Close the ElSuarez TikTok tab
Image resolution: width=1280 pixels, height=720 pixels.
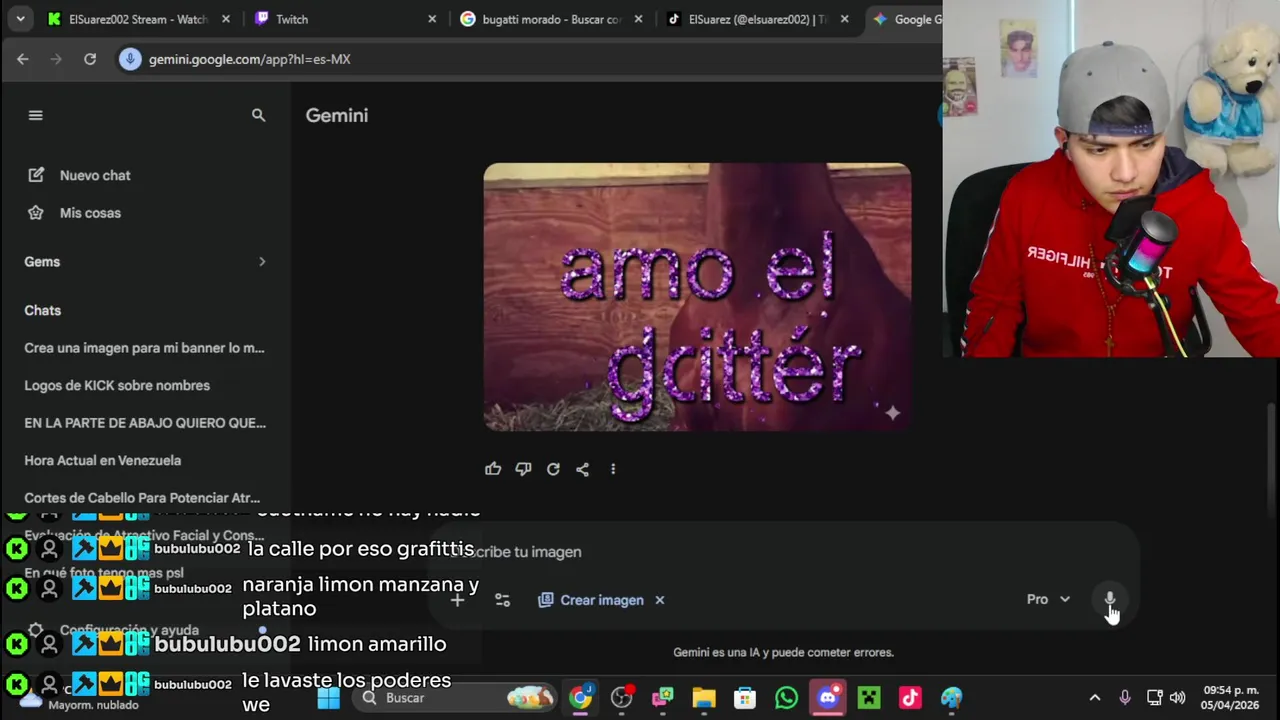[x=845, y=19]
